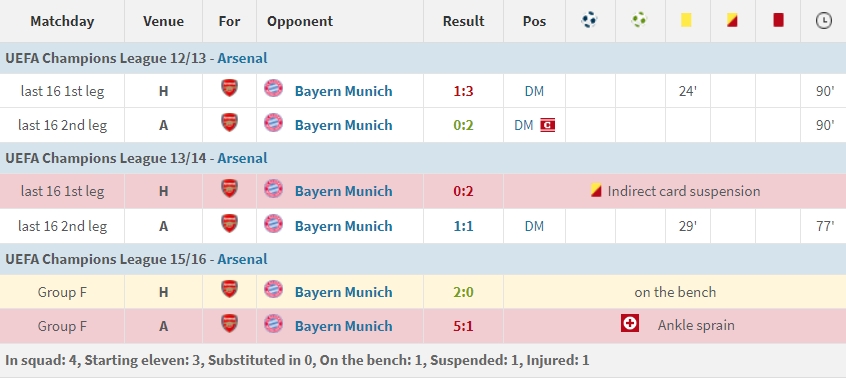This screenshot has height=378, width=846.
Task: Click Arsenal crest in 12/13 first leg row
Action: point(229,88)
